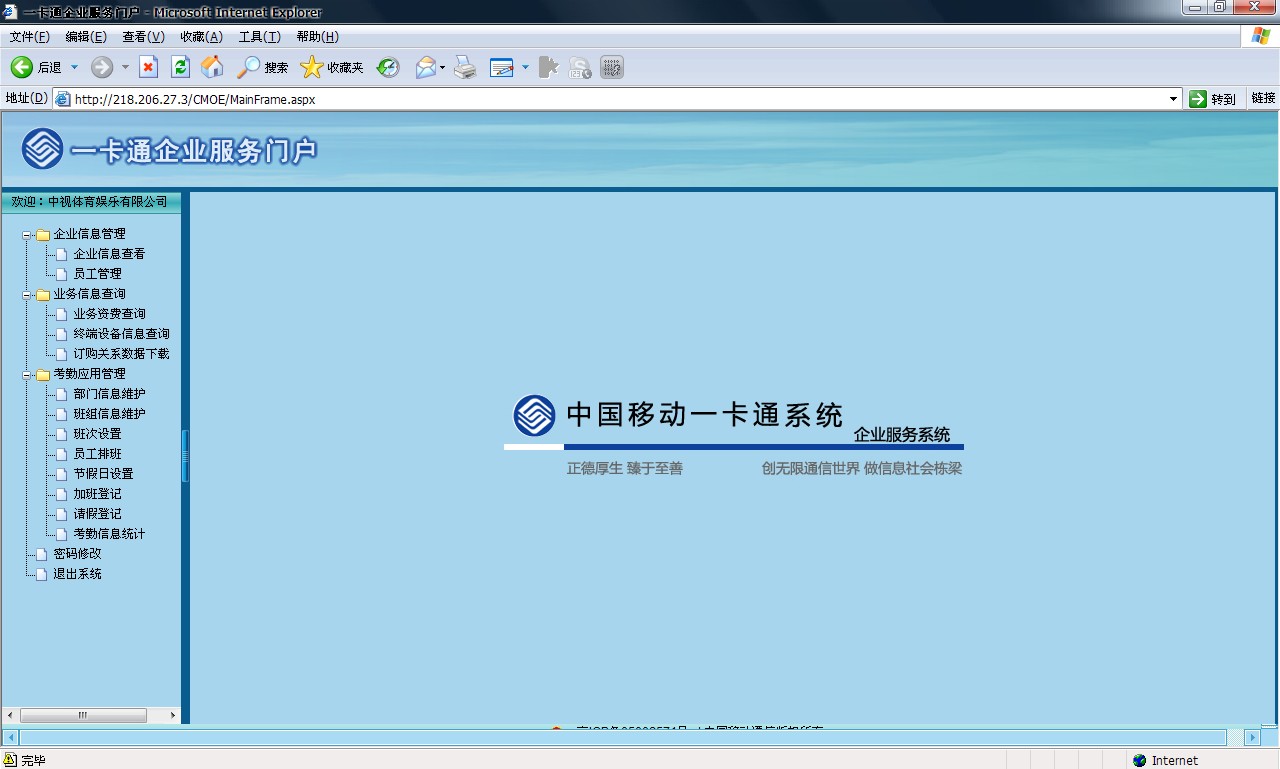Image resolution: width=1280 pixels, height=769 pixels.
Task: Click the Print printer icon
Action: 464,67
